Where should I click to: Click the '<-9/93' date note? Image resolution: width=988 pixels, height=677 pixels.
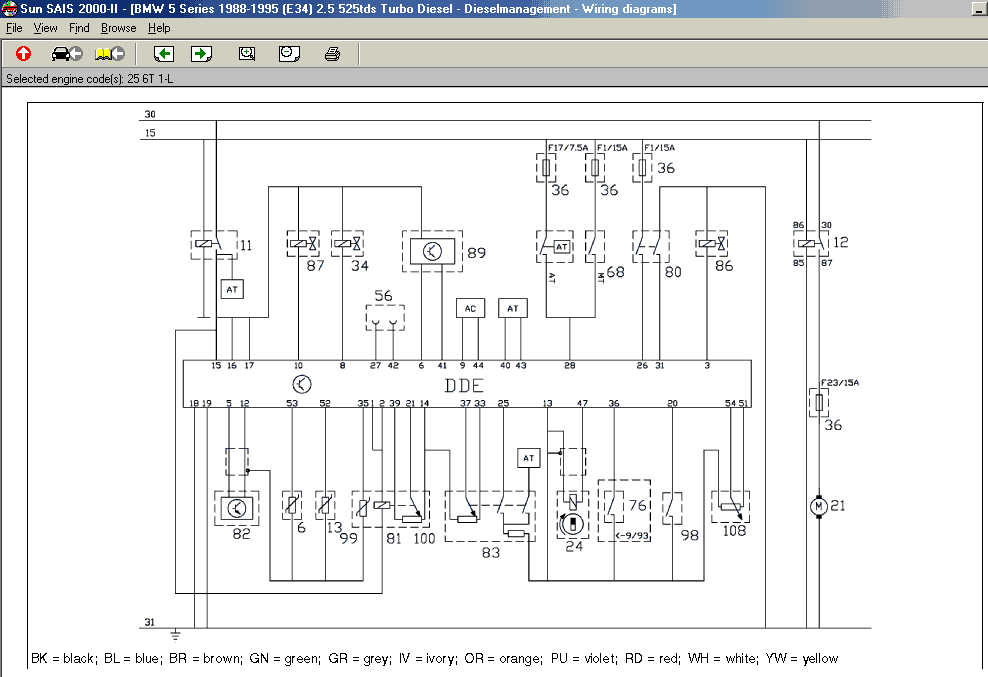(x=632, y=536)
